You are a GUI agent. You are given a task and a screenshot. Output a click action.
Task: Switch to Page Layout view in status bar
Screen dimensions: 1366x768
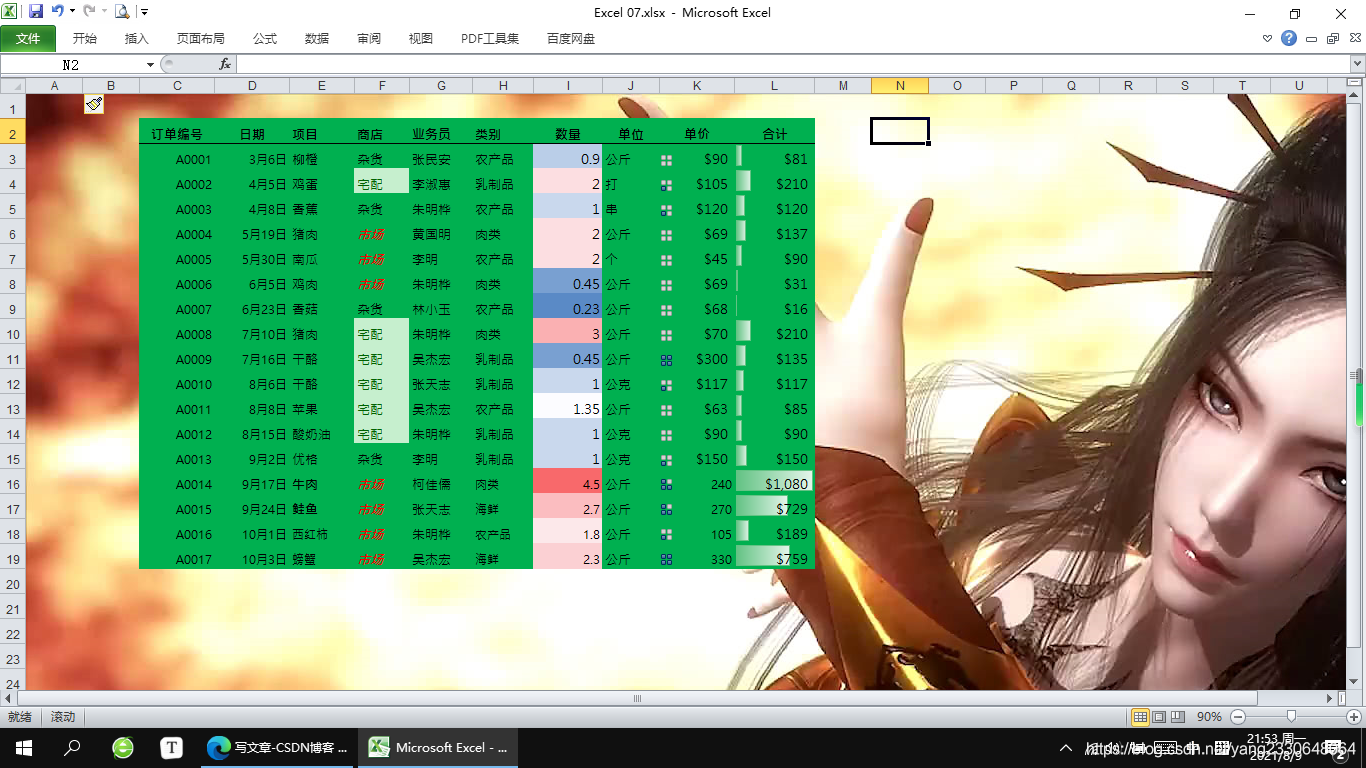click(x=1159, y=717)
